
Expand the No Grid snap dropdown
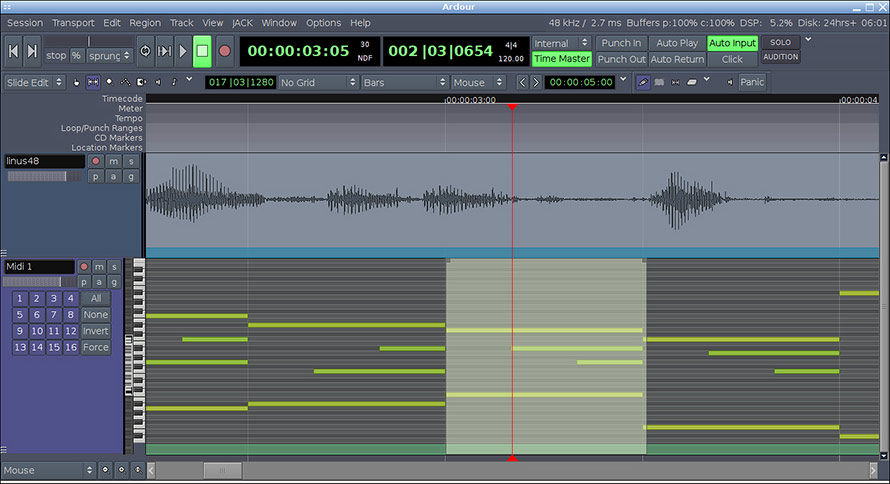[x=317, y=82]
